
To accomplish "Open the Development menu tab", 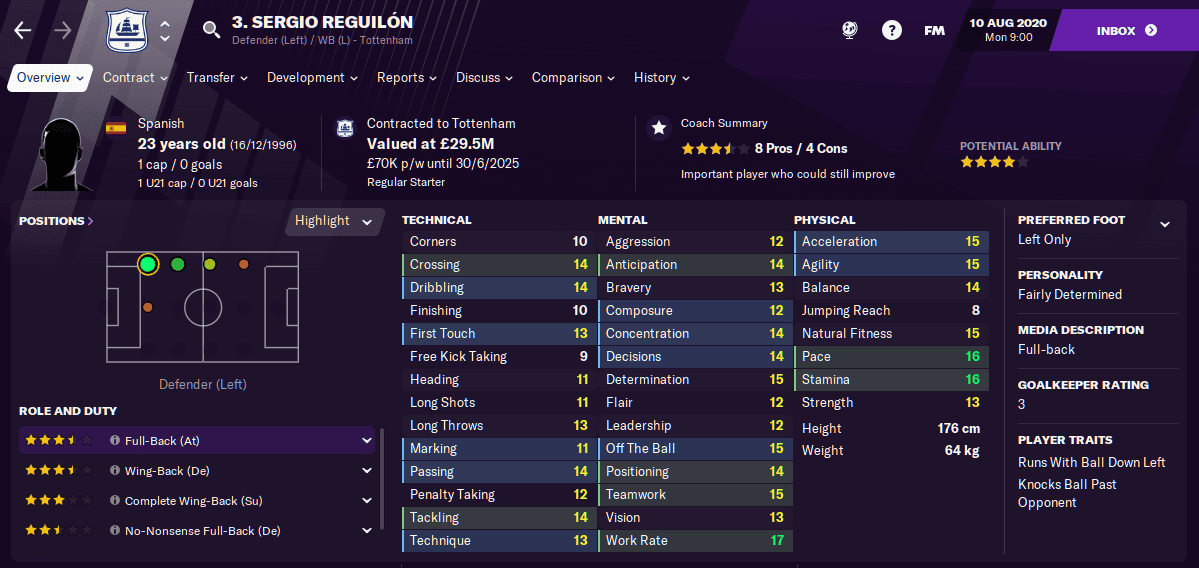I will (311, 77).
